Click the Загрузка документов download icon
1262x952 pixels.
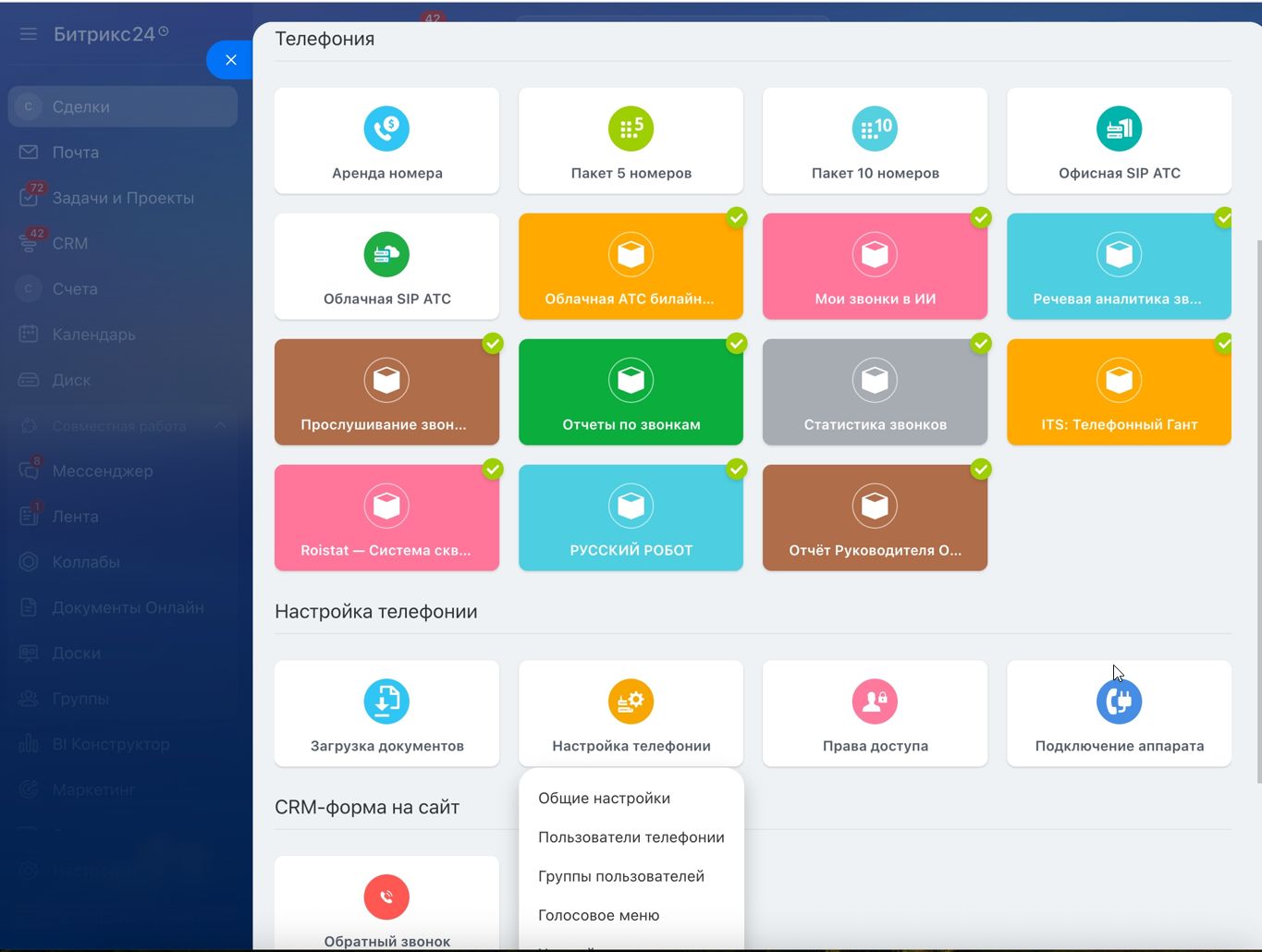coord(386,702)
